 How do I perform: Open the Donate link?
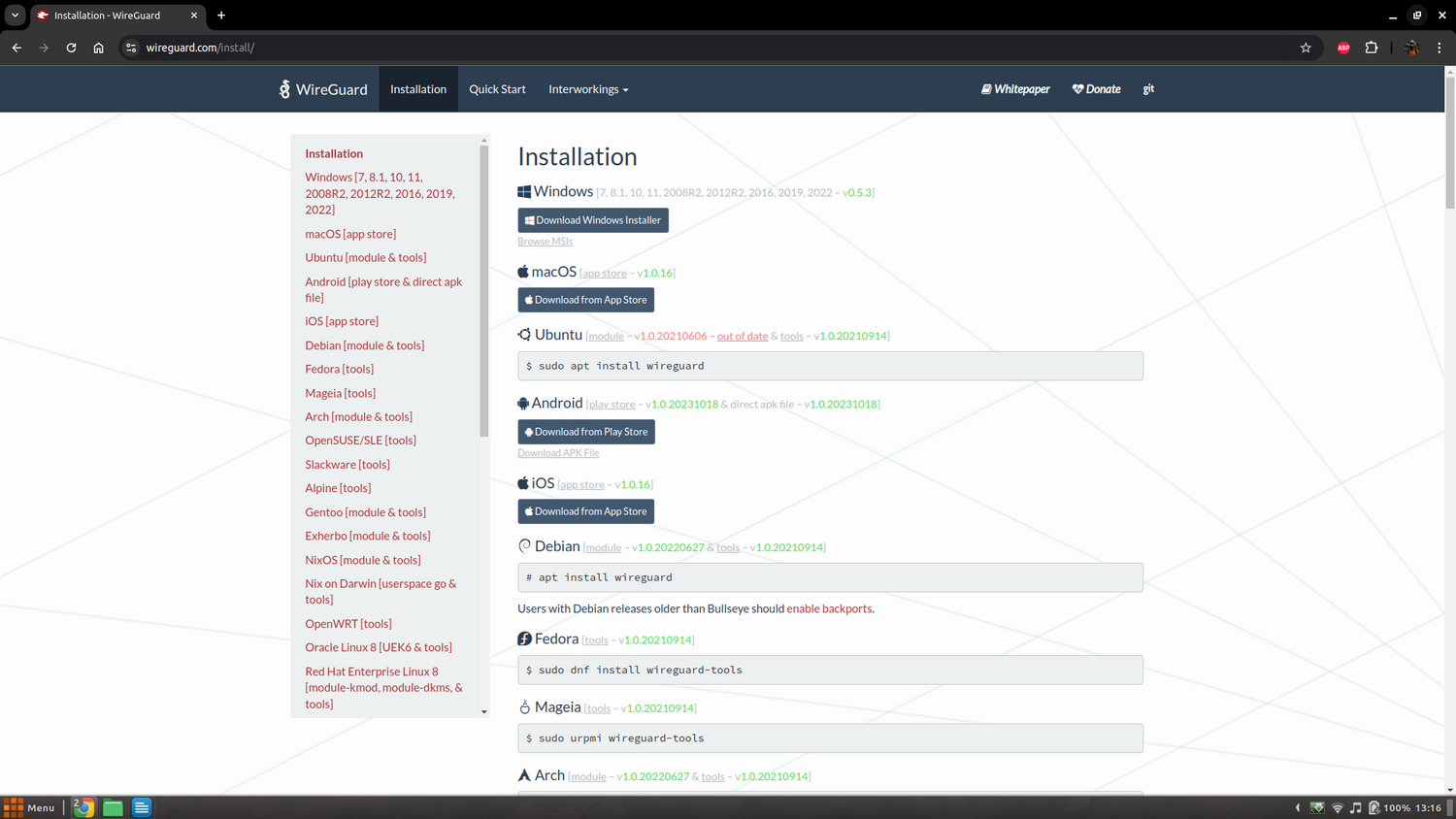pos(1096,89)
